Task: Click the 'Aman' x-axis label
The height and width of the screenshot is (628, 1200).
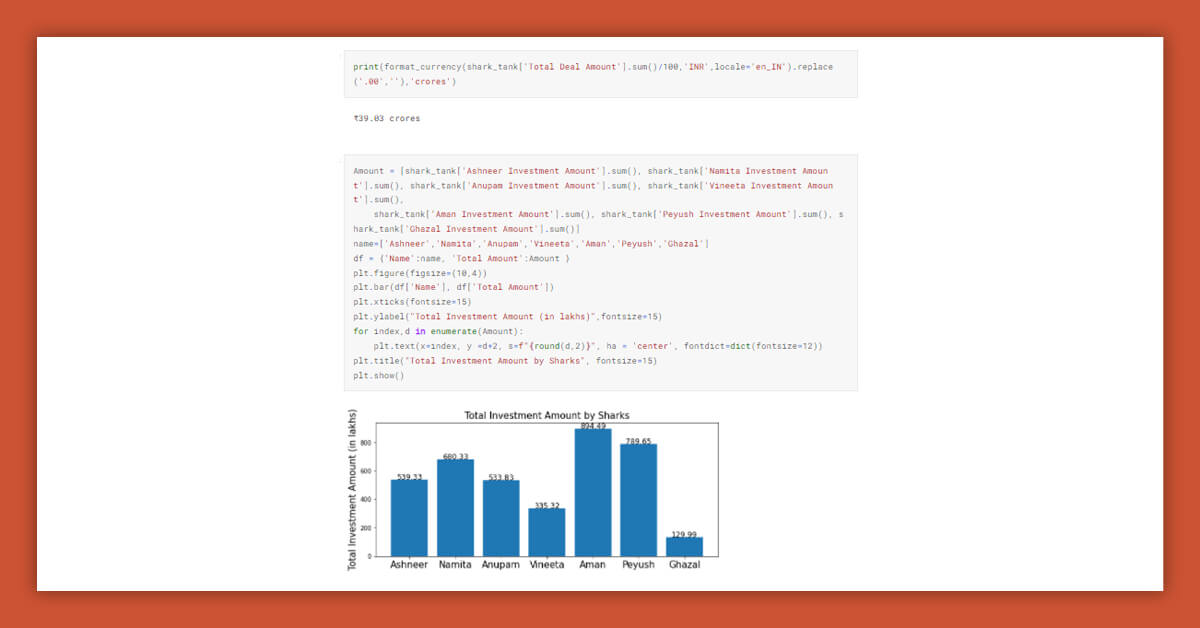Action: [x=593, y=565]
